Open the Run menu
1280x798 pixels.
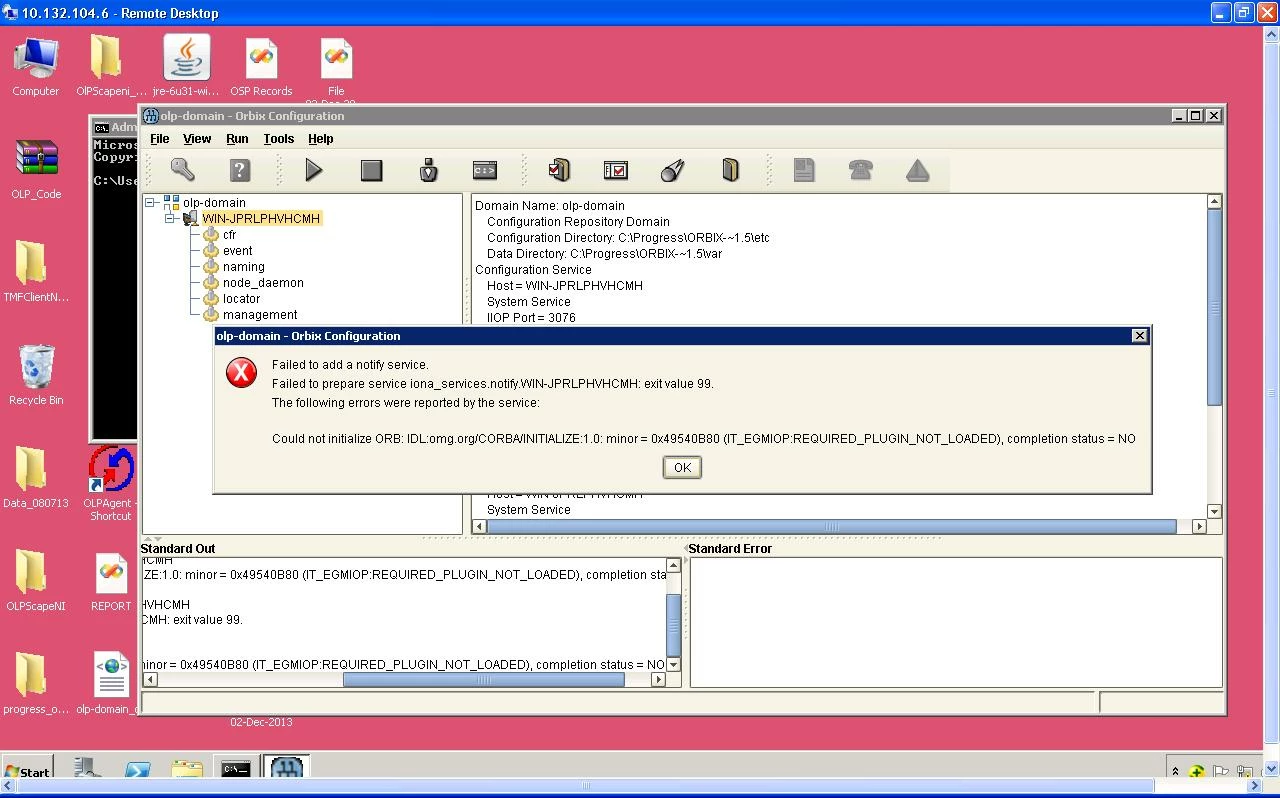tap(237, 139)
